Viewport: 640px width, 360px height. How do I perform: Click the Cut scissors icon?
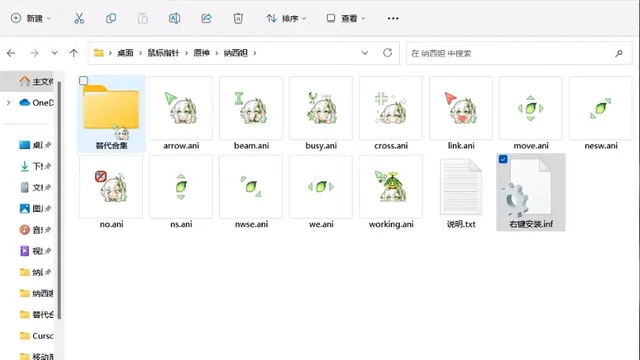pos(79,18)
